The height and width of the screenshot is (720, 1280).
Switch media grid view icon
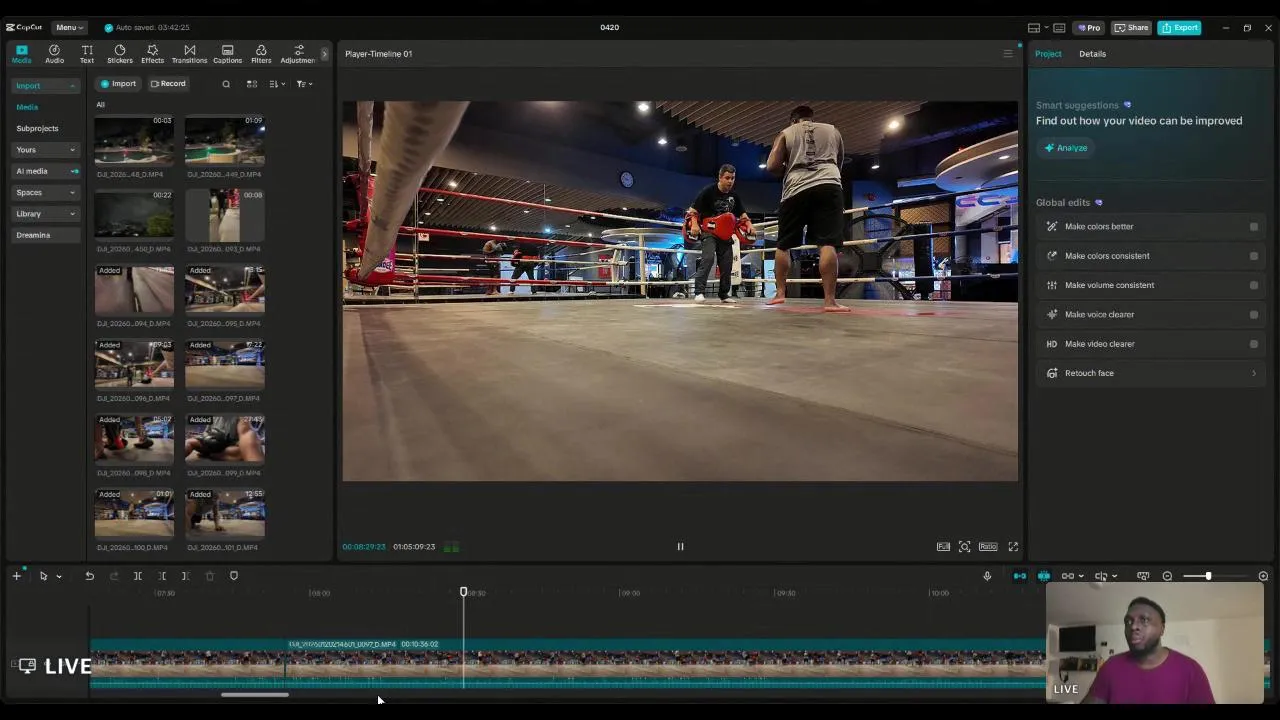coord(252,84)
